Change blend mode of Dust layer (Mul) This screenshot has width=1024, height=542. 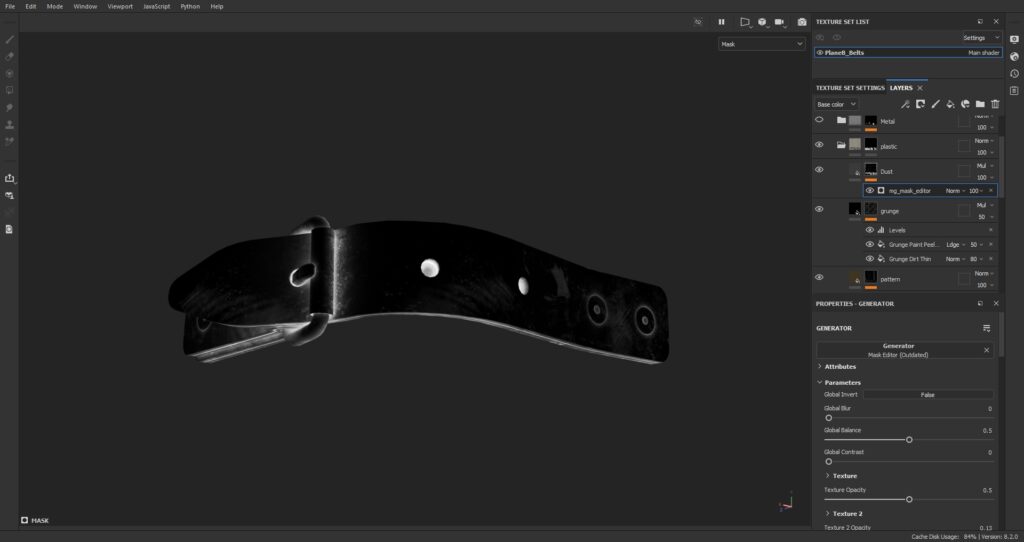(985, 166)
